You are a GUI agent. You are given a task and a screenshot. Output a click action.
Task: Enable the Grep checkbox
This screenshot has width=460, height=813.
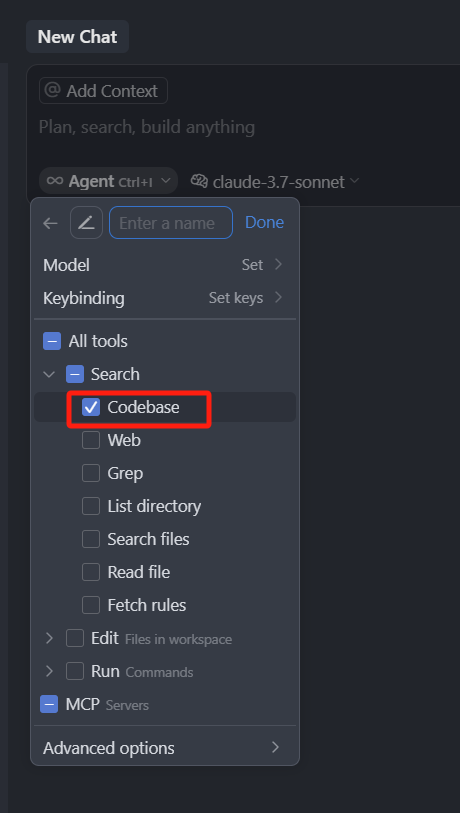(x=91, y=473)
